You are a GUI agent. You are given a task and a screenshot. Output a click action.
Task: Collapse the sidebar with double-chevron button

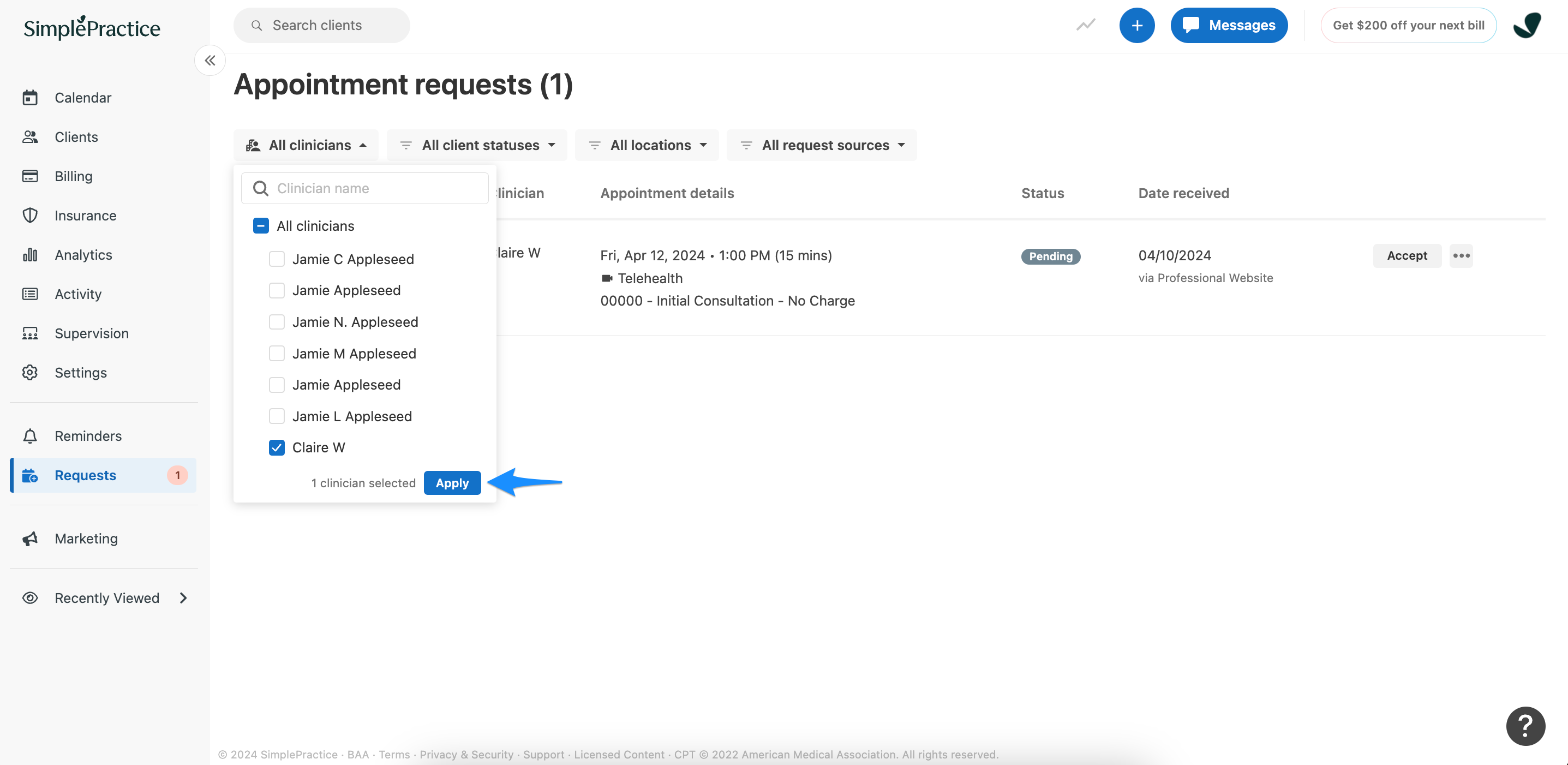210,60
